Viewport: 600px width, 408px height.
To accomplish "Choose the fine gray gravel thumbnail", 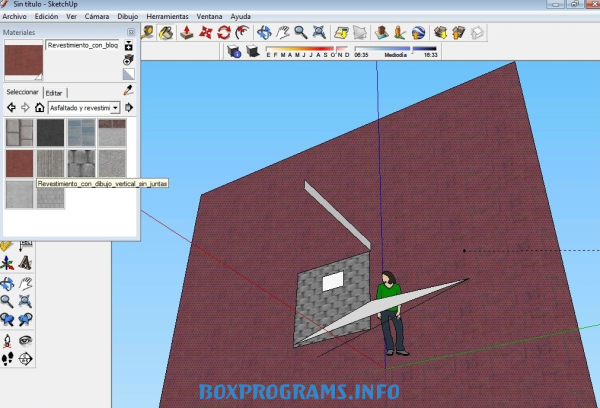I will (112, 163).
